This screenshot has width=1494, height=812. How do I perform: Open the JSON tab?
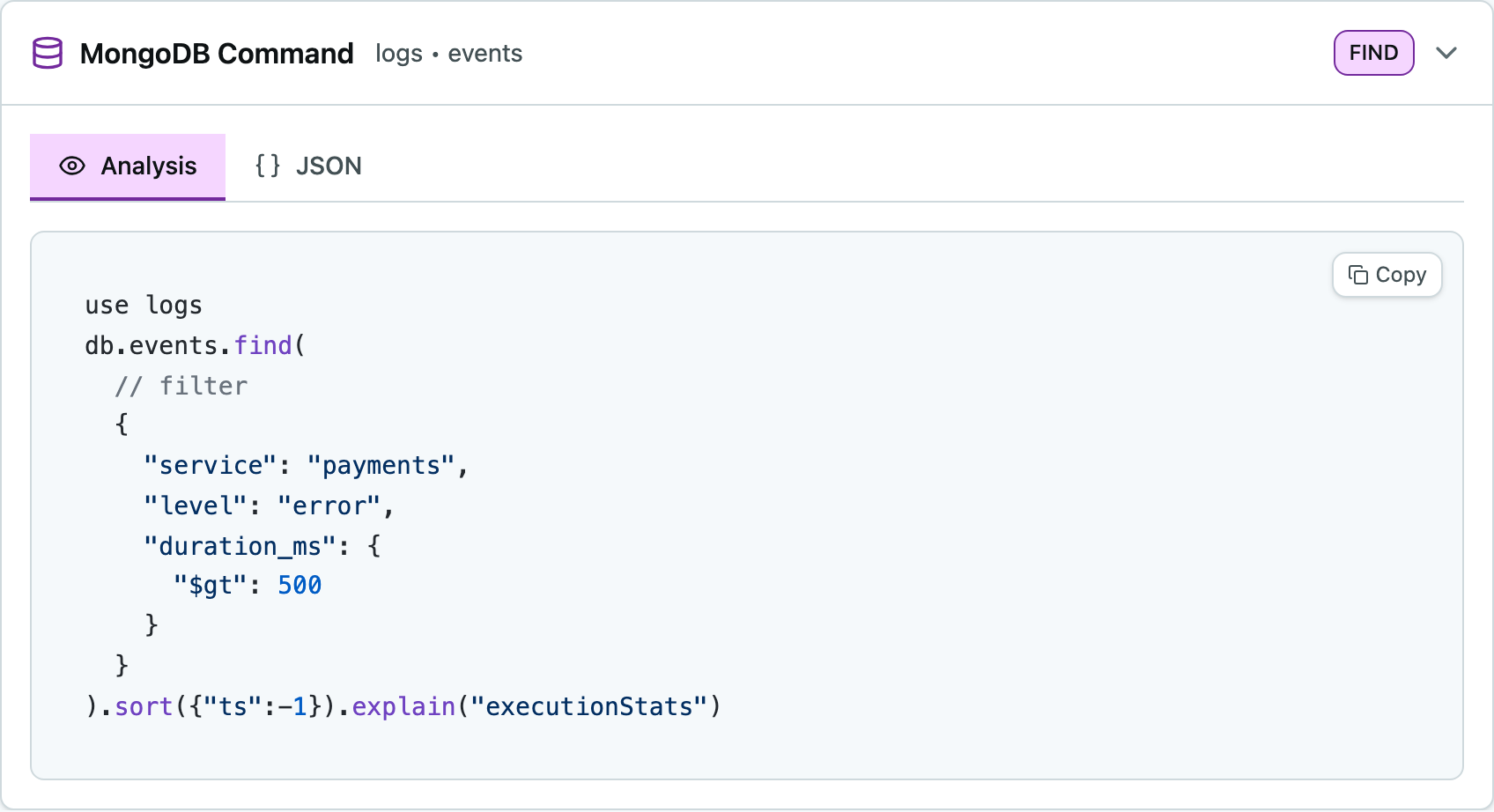coord(308,166)
